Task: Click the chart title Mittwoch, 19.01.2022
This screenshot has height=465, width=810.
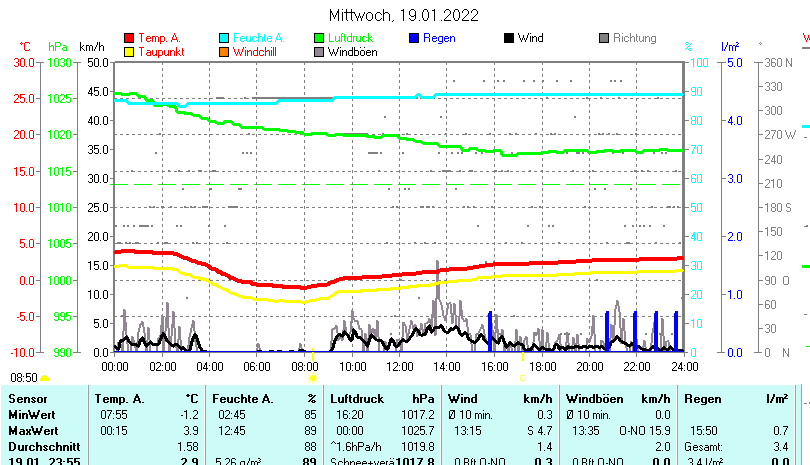Action: pos(403,15)
